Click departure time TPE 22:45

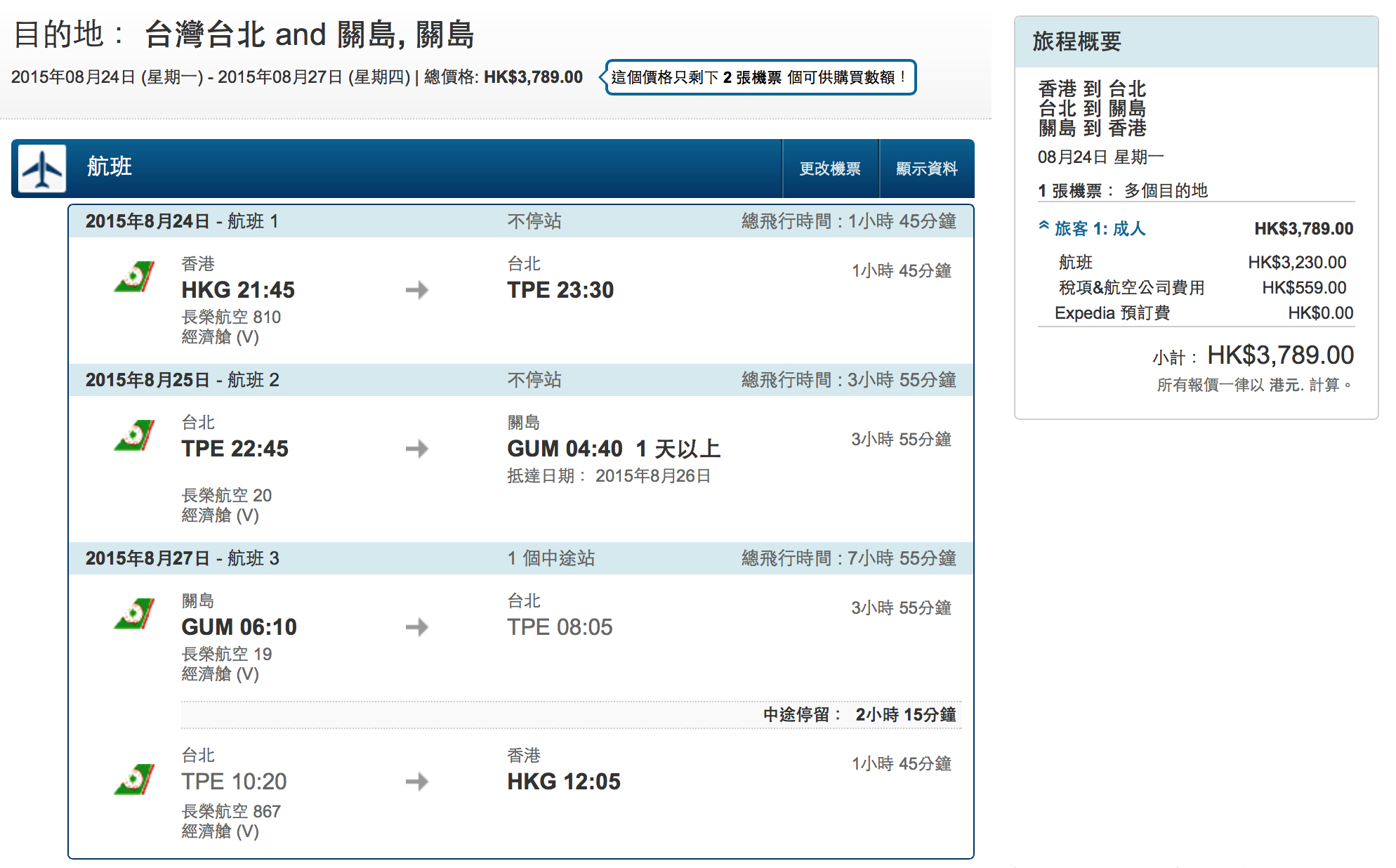click(235, 449)
